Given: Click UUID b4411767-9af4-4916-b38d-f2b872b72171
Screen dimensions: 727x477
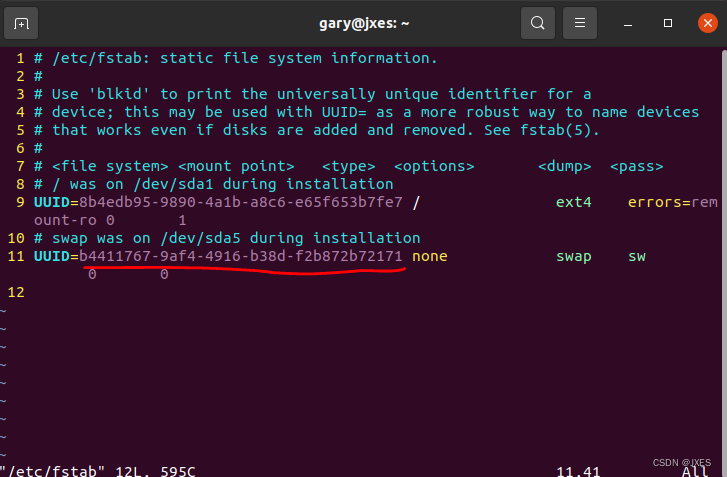Looking at the screenshot, I should point(241,256).
